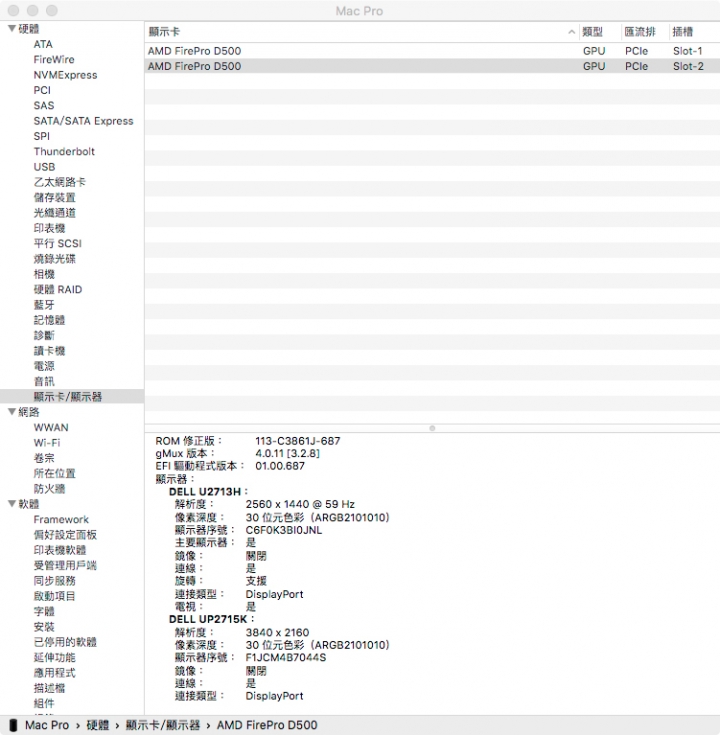
Task: Select 平行 SCSI in the sidebar
Action: click(x=58, y=243)
